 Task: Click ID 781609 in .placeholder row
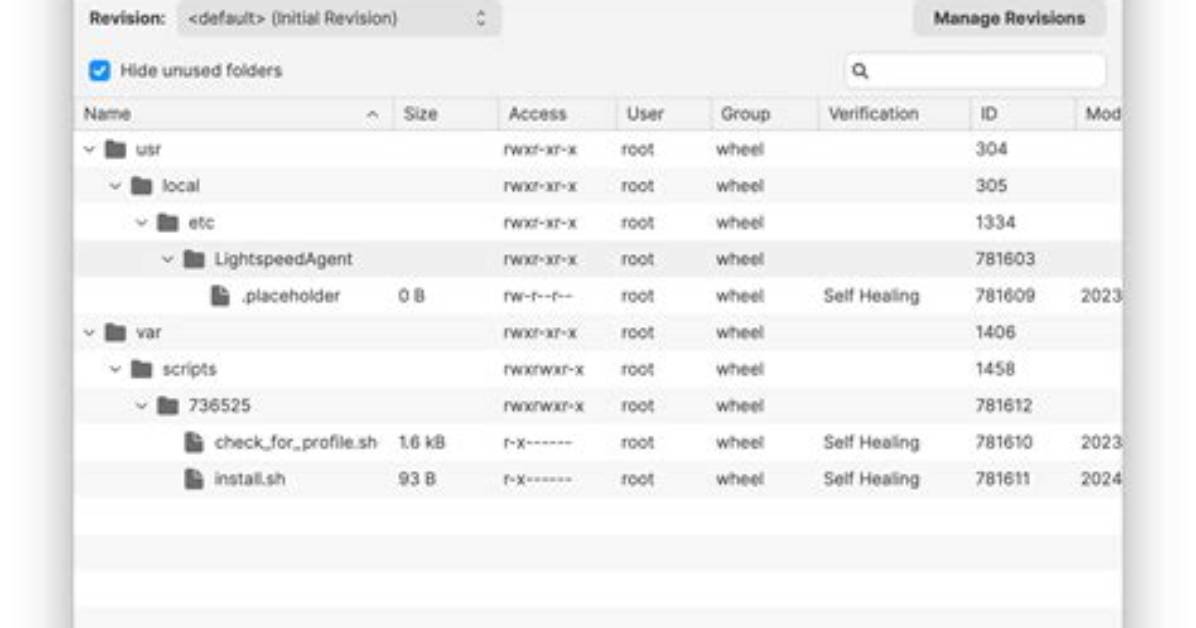(x=1005, y=296)
